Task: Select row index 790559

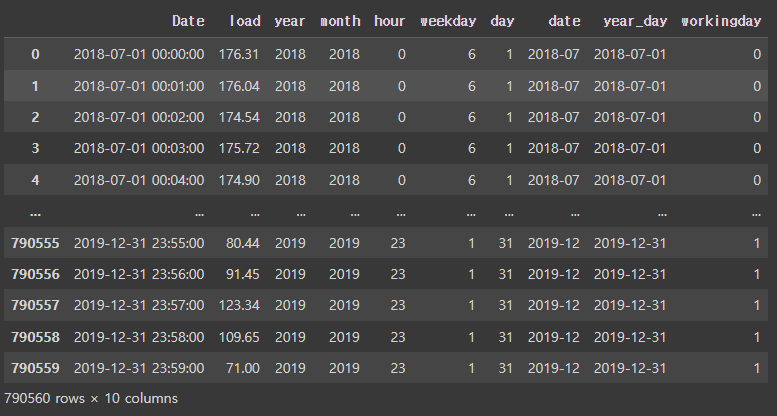Action: 35,368
